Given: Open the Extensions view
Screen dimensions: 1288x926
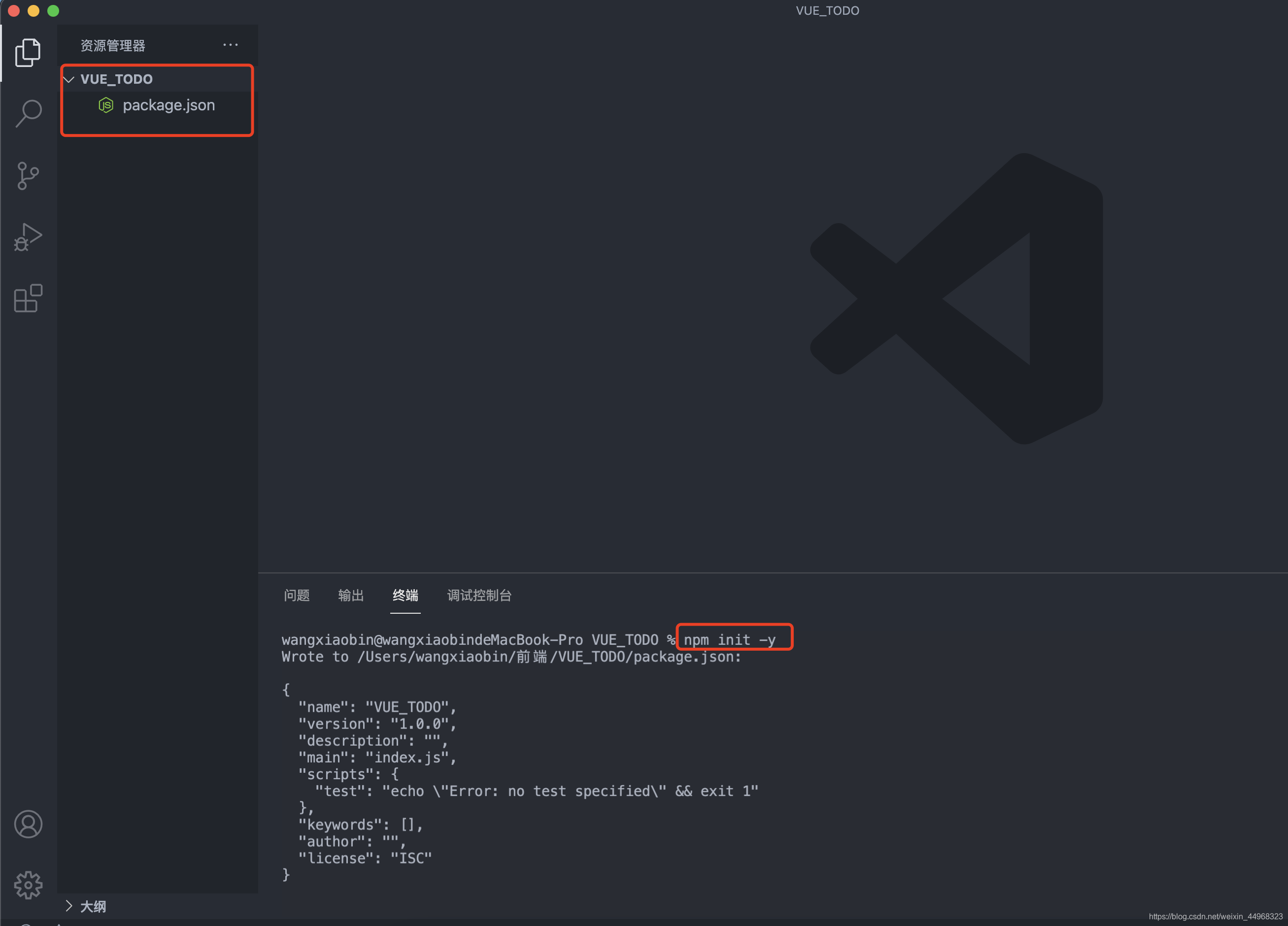Looking at the screenshot, I should click(28, 298).
